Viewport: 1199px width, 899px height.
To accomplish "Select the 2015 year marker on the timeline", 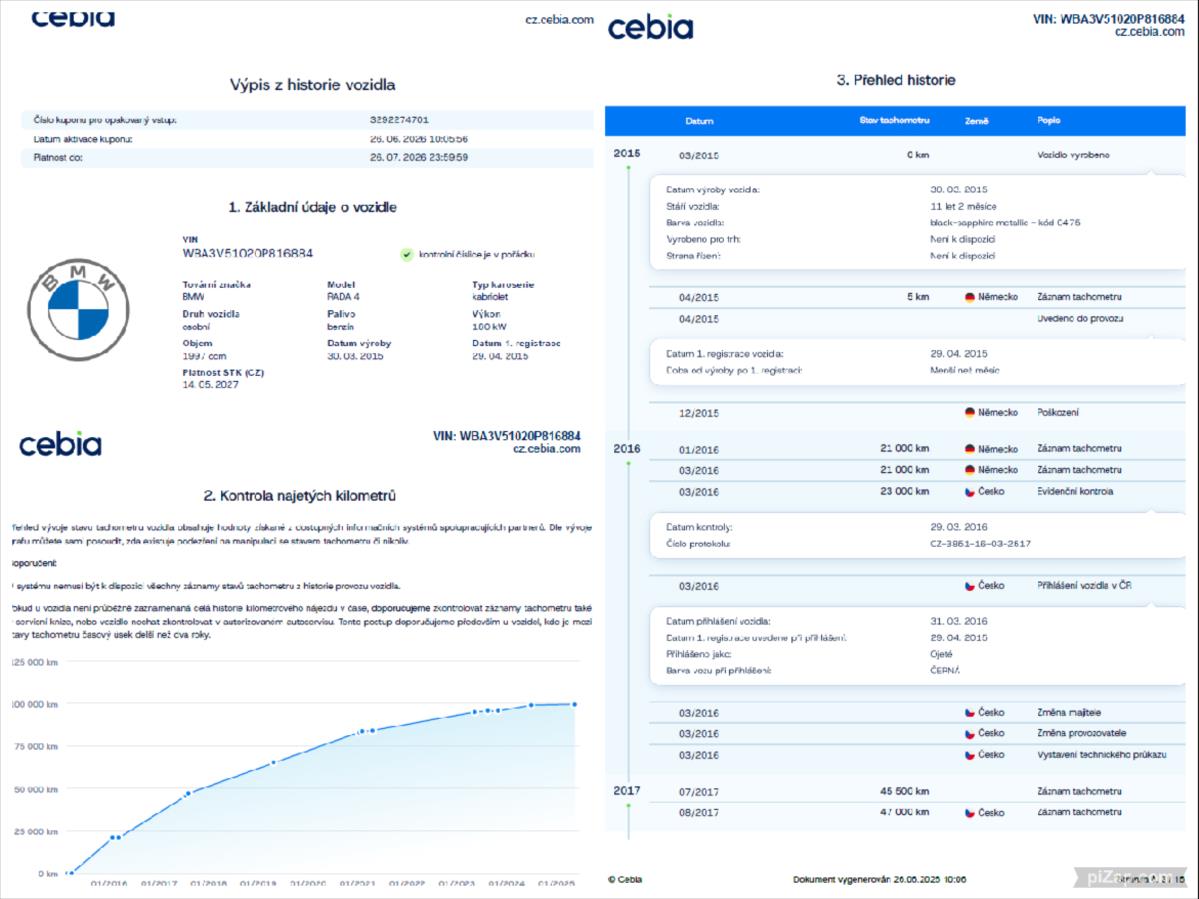I will click(x=626, y=154).
